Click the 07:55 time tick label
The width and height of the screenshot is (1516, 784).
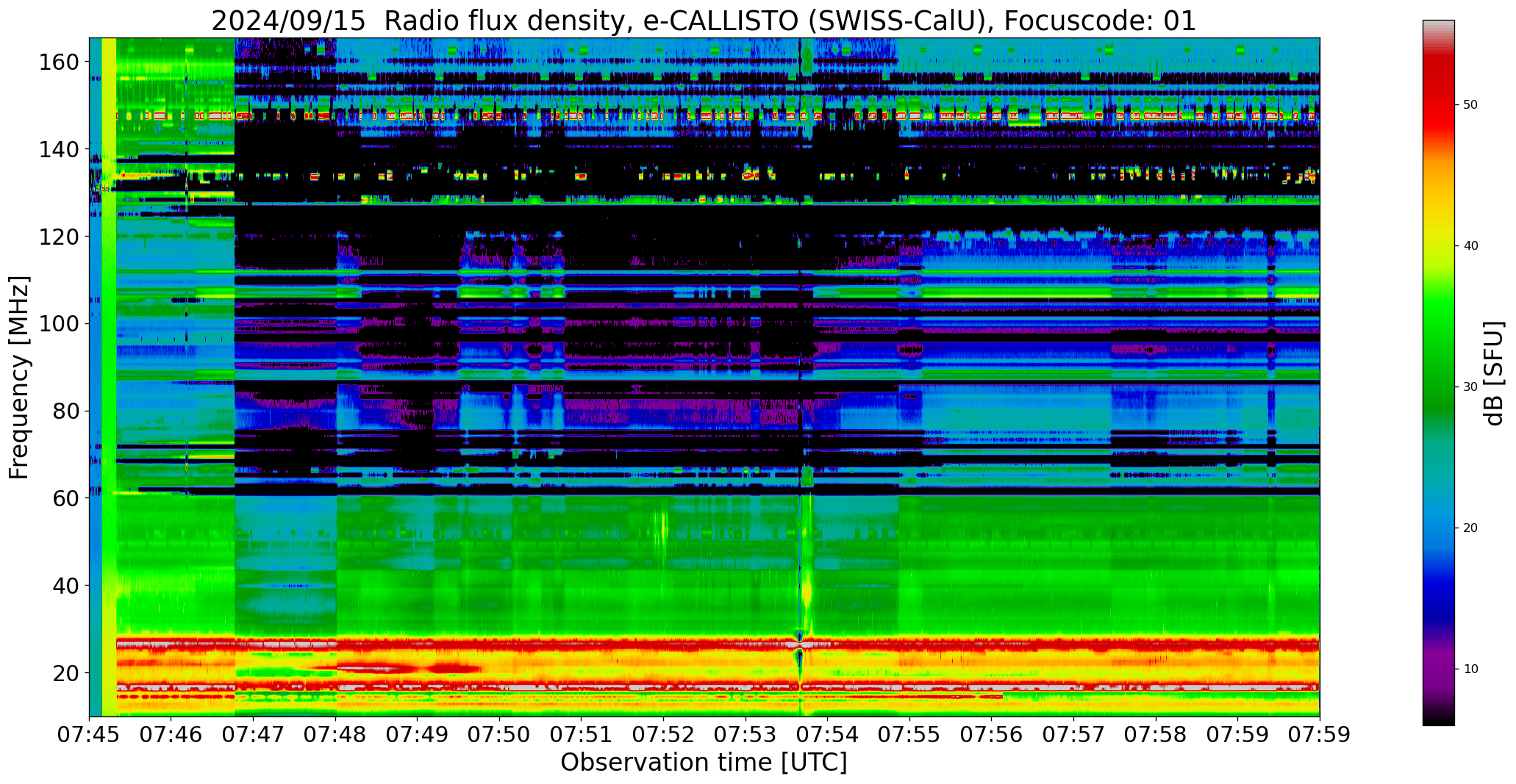click(x=909, y=734)
